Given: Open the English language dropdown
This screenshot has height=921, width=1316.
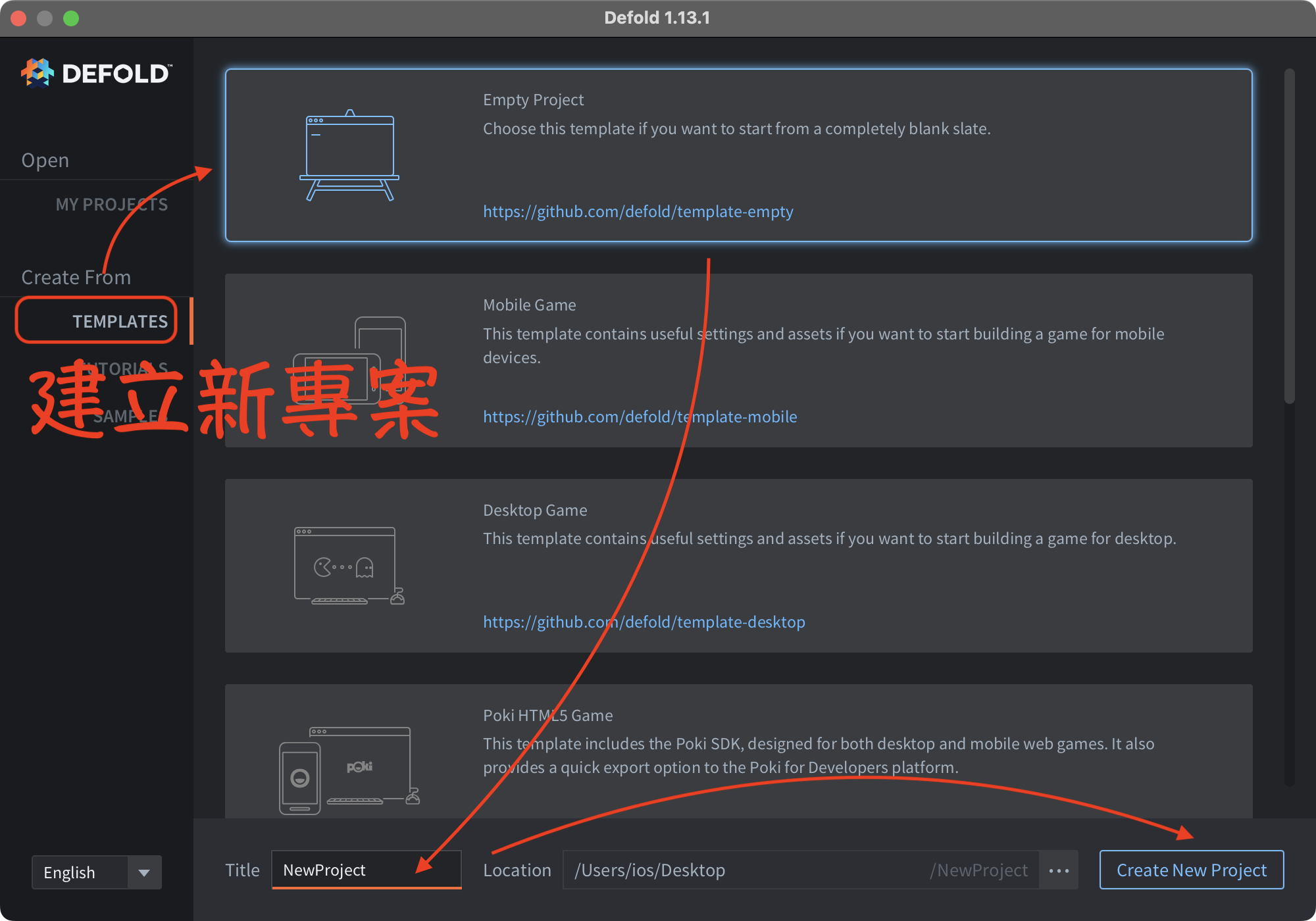Looking at the screenshot, I should tap(97, 872).
